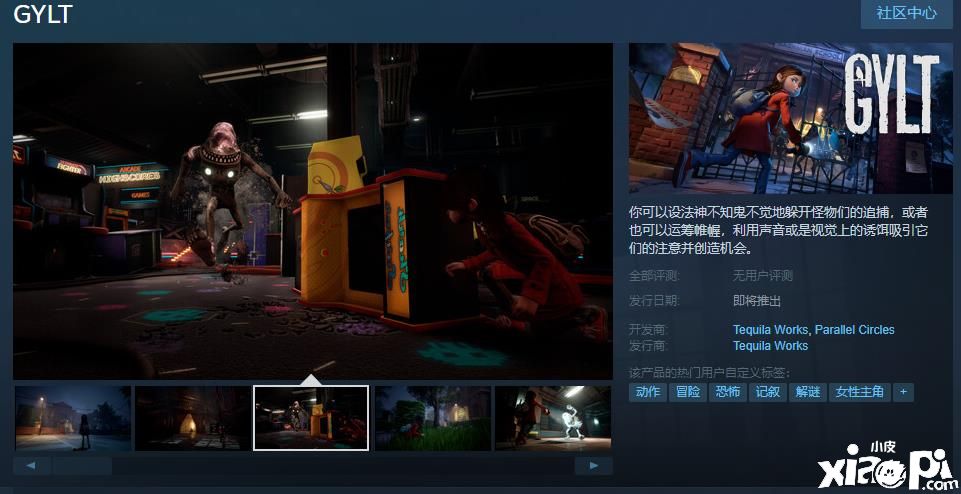
Task: Open the Tequila Works publisher link
Action: (x=770, y=346)
